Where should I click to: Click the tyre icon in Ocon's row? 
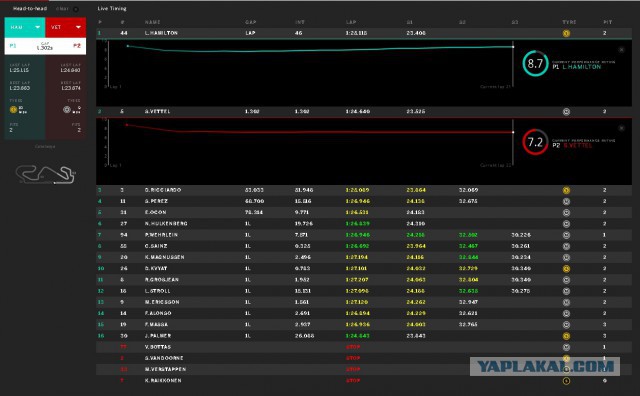point(566,213)
